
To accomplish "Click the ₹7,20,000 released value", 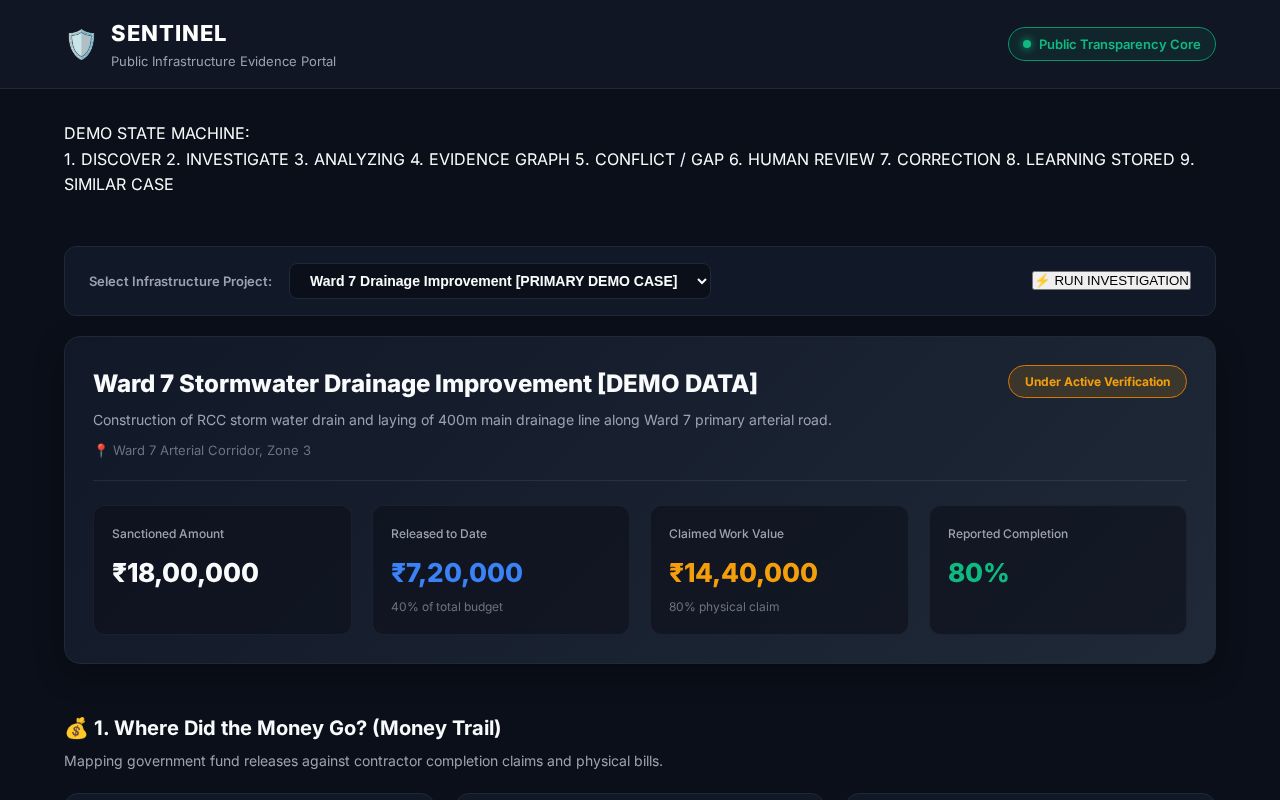I will 457,573.
